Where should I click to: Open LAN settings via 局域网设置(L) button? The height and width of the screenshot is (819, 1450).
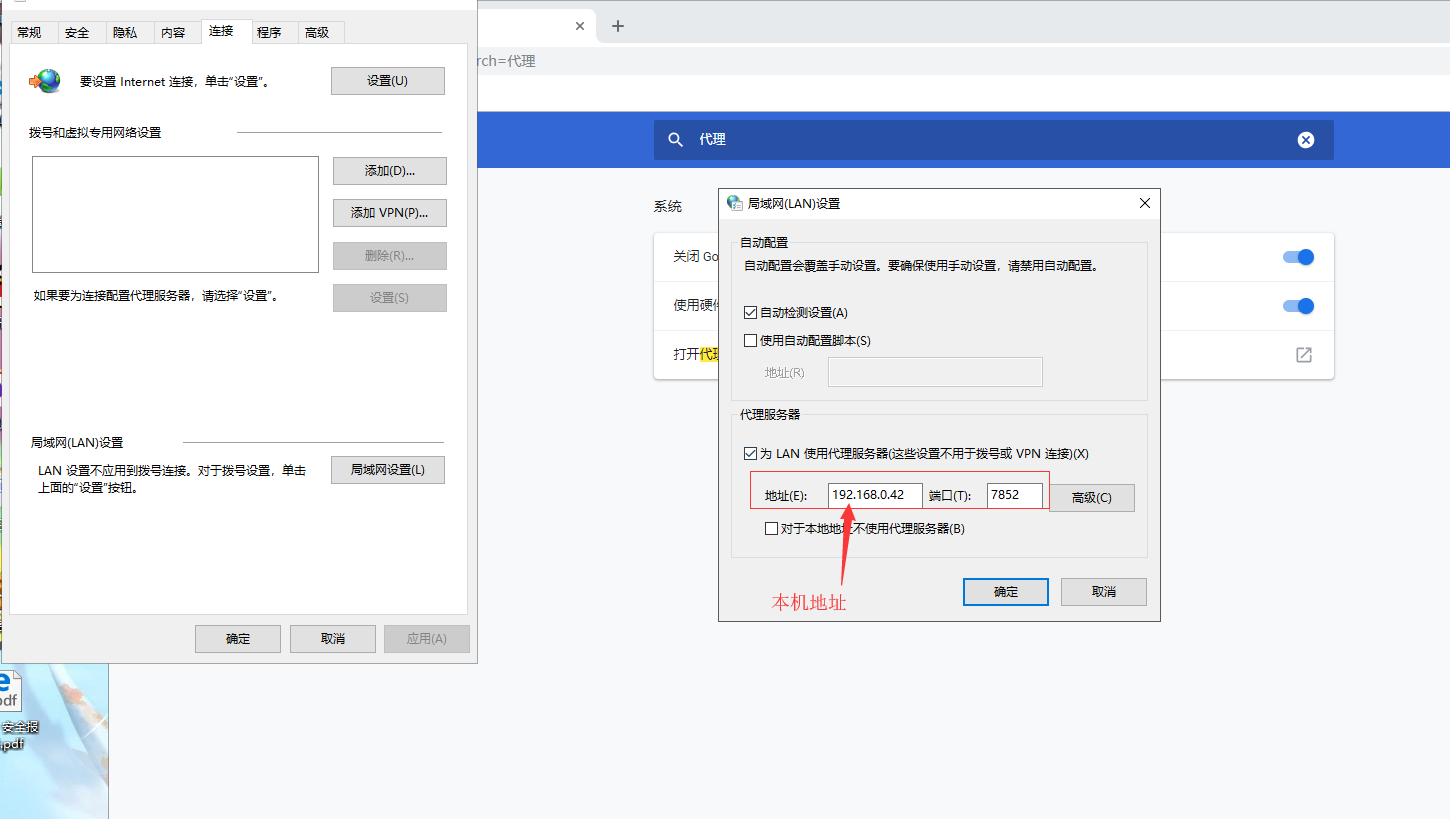[387, 469]
